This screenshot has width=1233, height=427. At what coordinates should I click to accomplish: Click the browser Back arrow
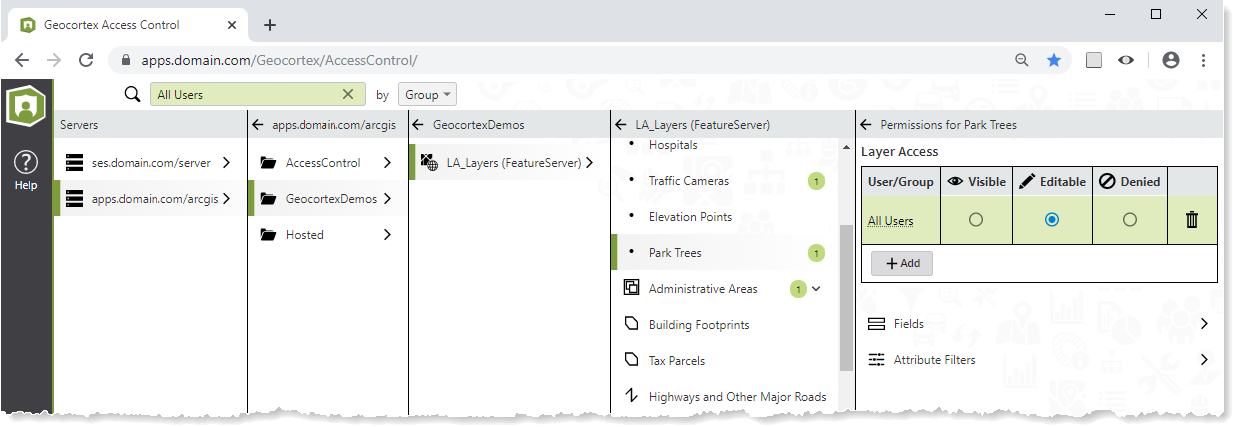click(22, 60)
